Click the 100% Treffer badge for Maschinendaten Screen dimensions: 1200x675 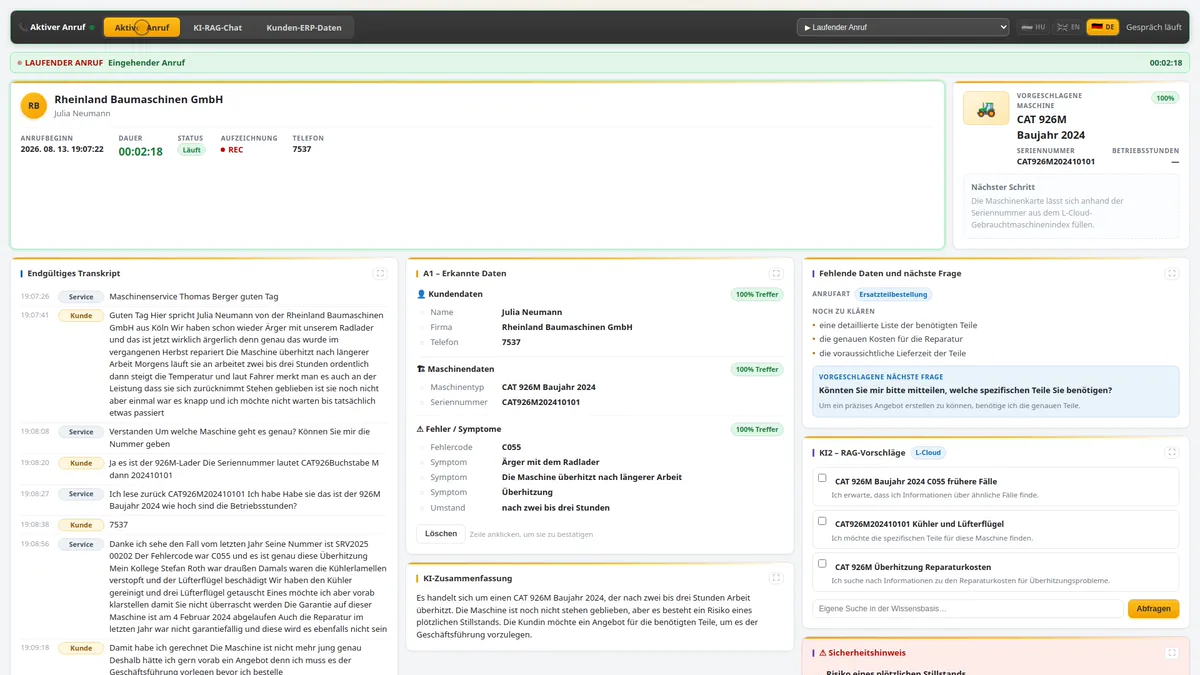(757, 369)
